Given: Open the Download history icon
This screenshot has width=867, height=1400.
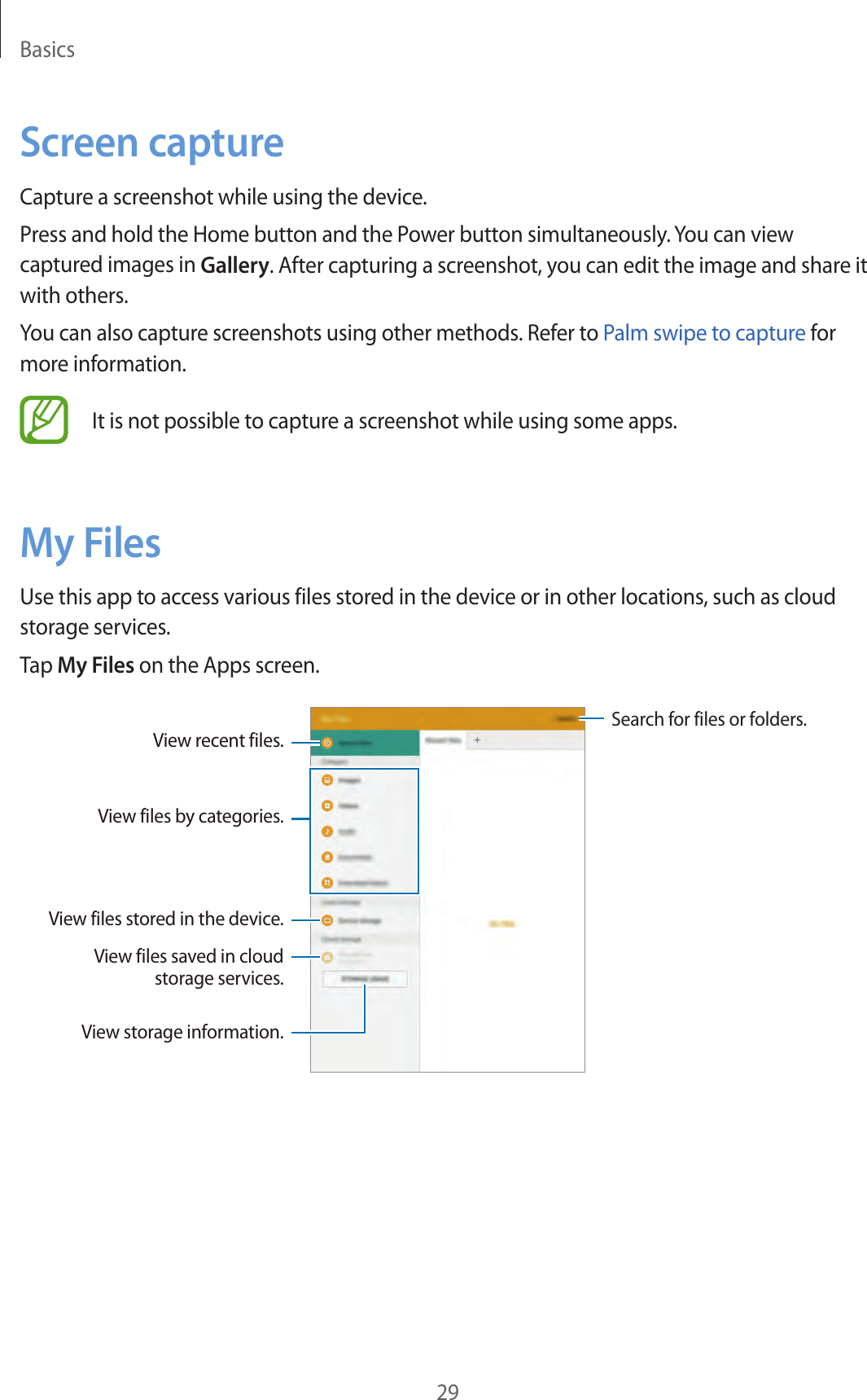Looking at the screenshot, I should [x=326, y=883].
